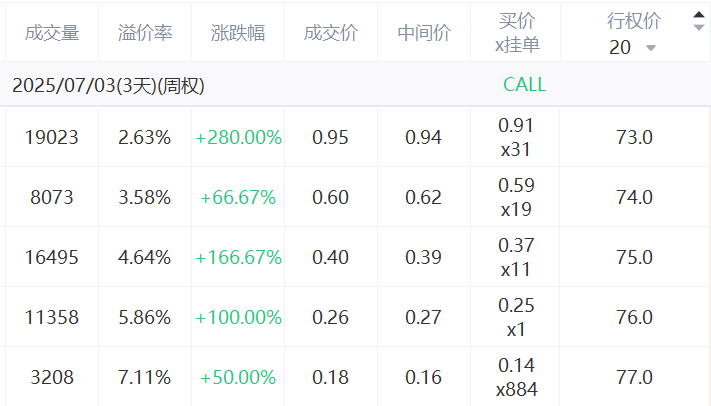
Task: Collapse the 2025/07/03 weekly expiry row
Action: point(108,85)
